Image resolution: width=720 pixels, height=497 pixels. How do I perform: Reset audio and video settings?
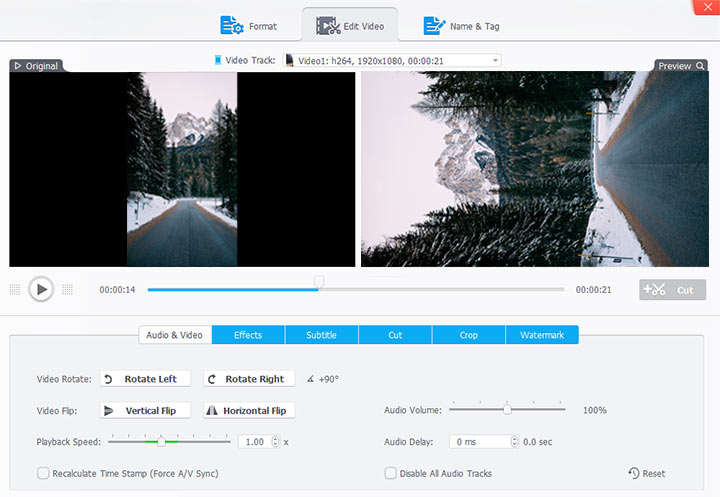pyautogui.click(x=647, y=473)
